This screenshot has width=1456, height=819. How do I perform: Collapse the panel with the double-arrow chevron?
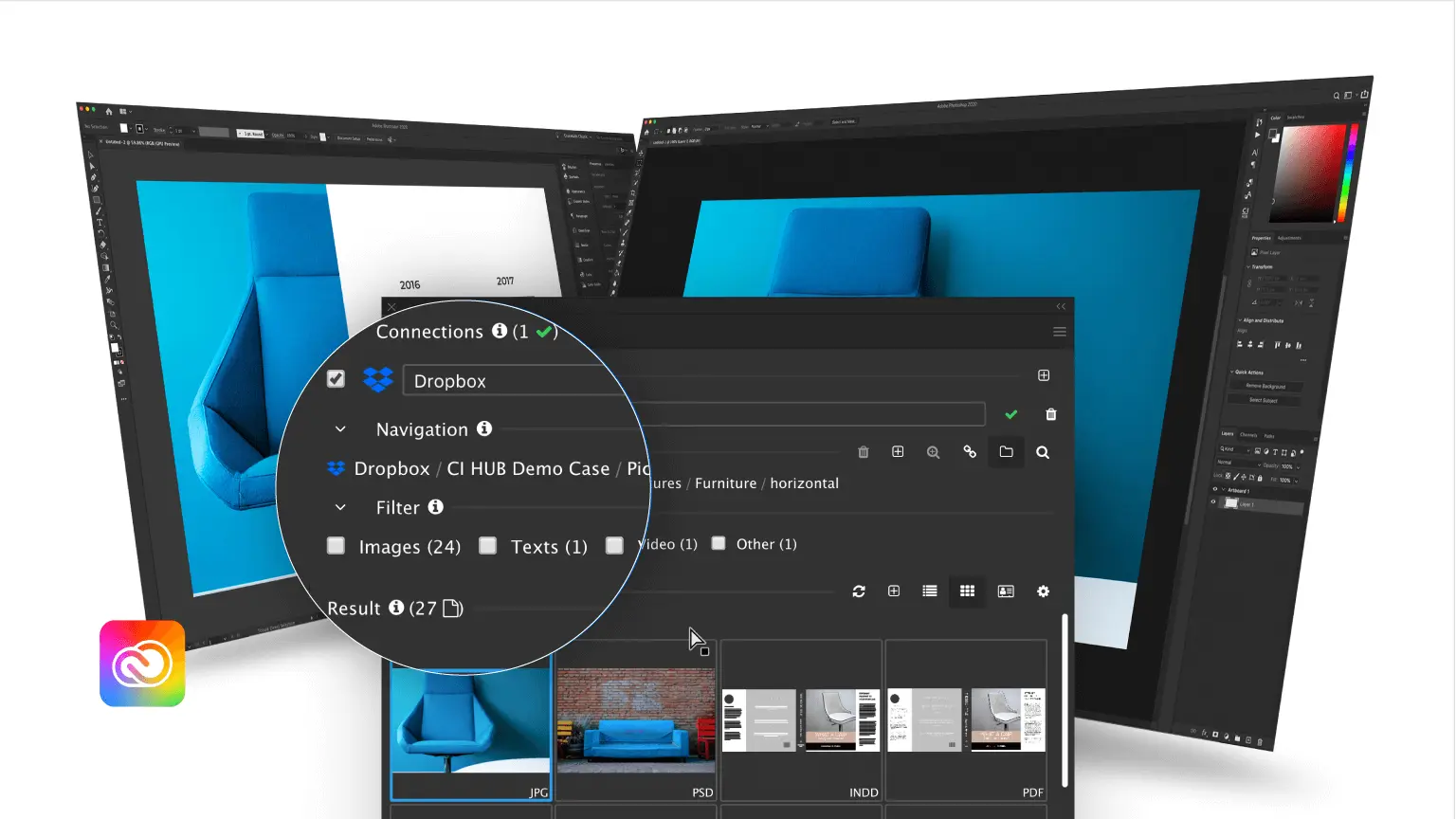1059,306
